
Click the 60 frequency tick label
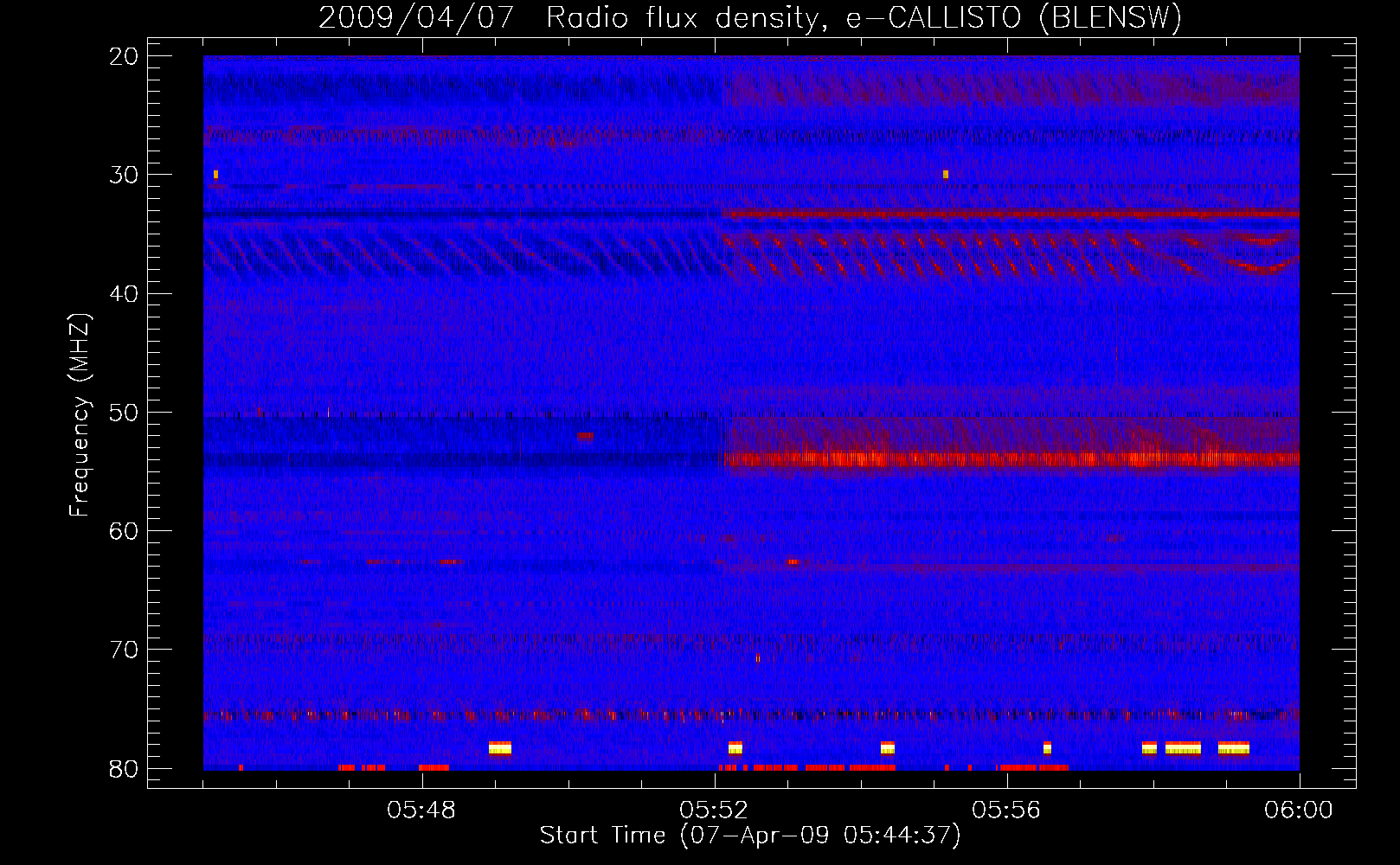coord(124,531)
